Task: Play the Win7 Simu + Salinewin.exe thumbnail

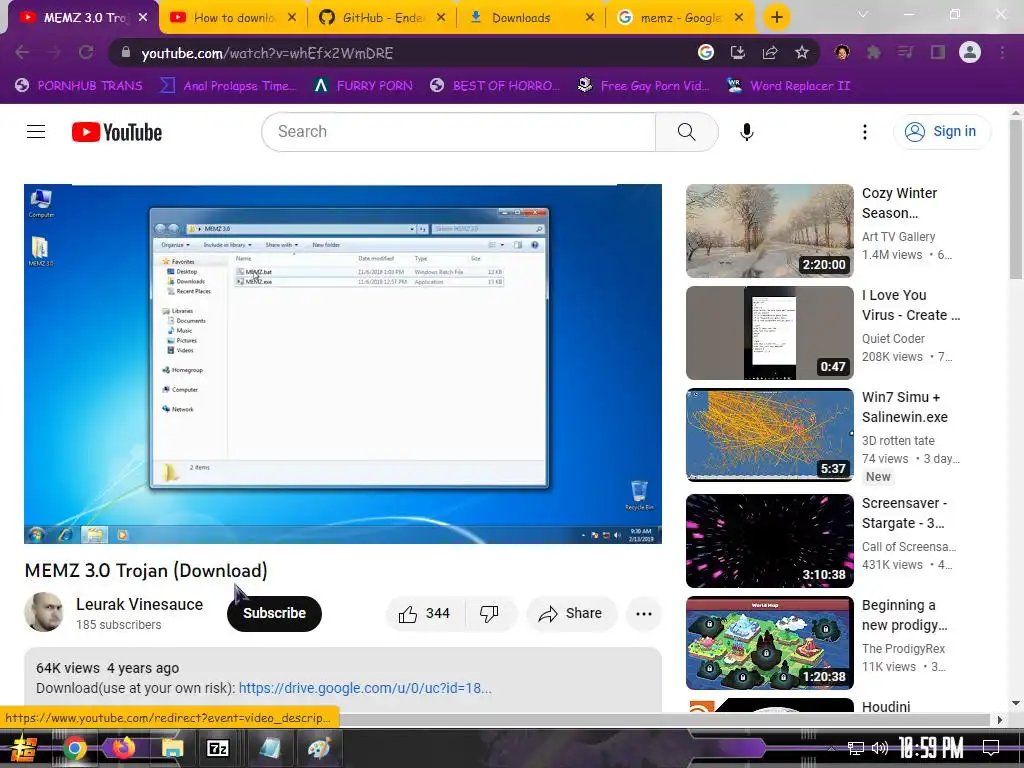Action: 769,435
